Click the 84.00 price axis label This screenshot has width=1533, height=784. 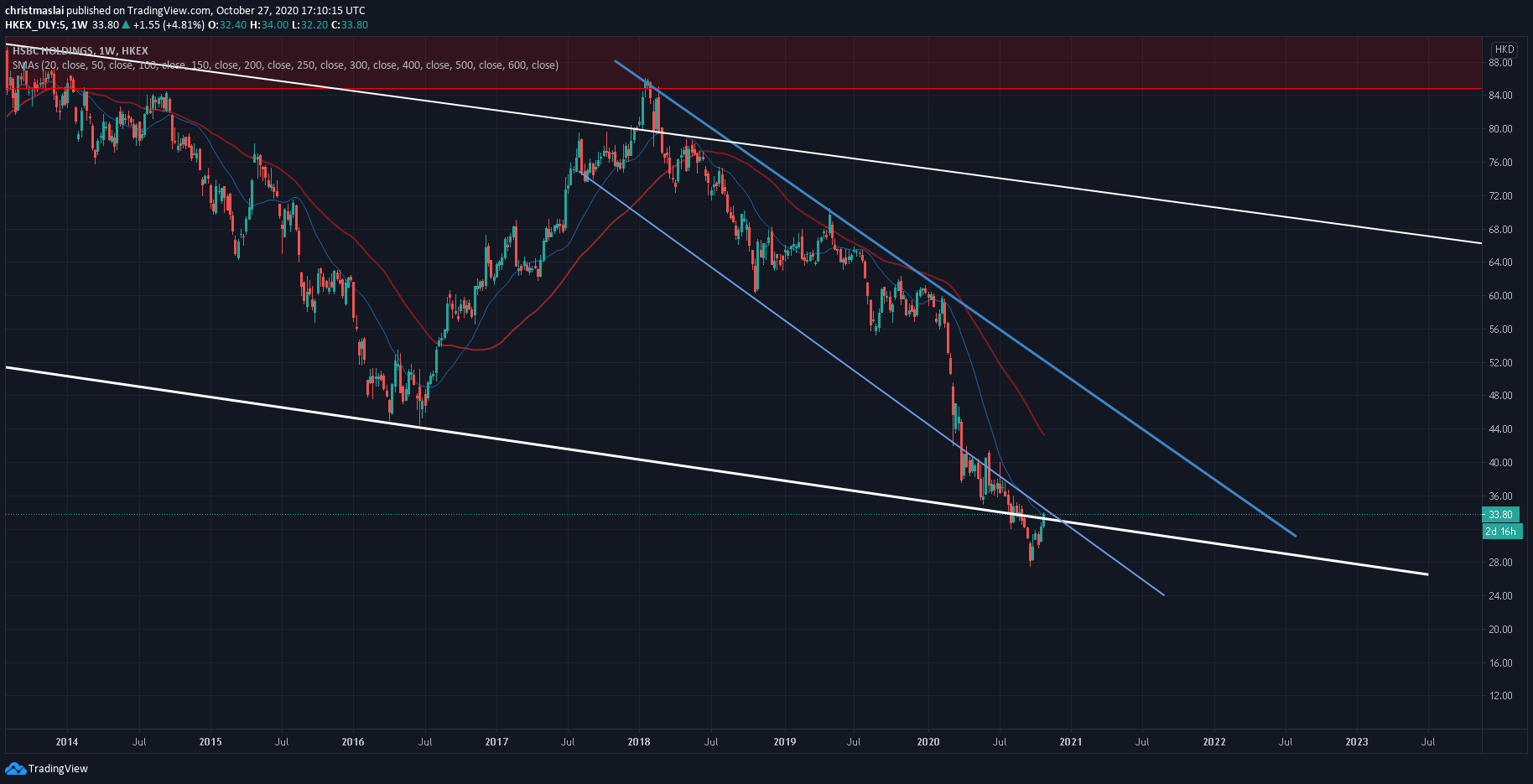point(1500,96)
